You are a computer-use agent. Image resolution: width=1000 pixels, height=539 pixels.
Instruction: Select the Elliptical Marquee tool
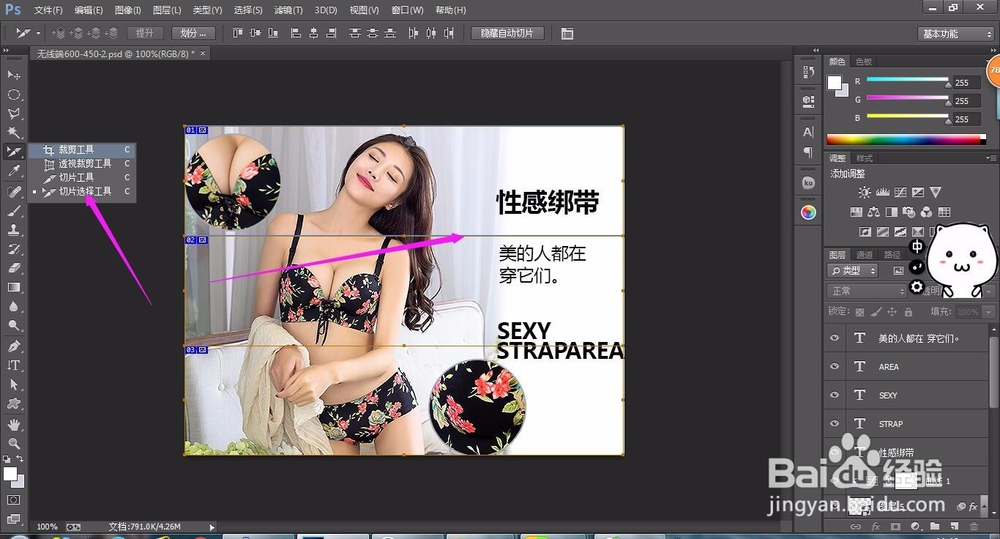[13, 94]
